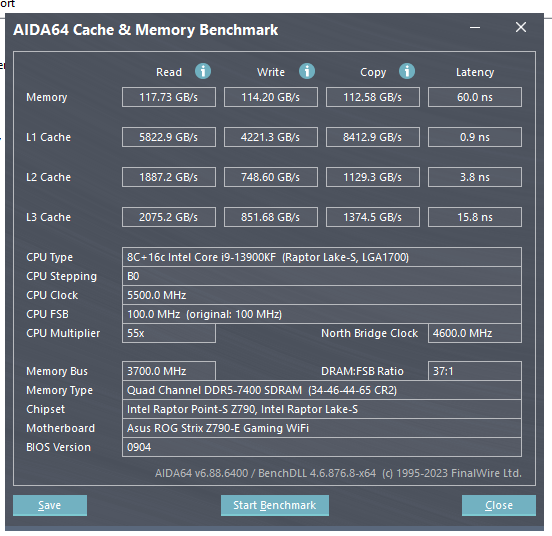Viewport: 552px width, 536px height.
Task: Click the Write column header
Action: click(271, 72)
